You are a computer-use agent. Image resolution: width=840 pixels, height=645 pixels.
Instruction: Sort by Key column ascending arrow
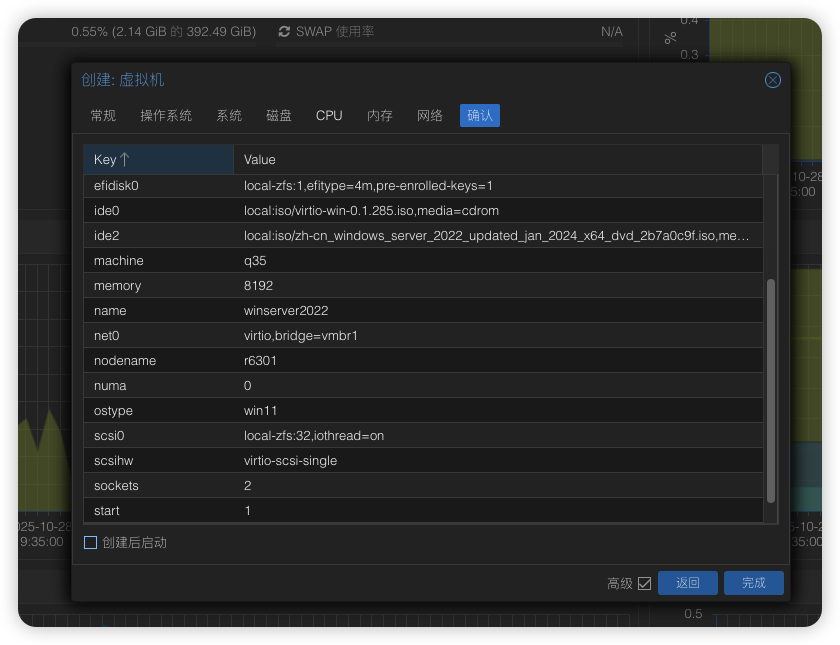125,160
